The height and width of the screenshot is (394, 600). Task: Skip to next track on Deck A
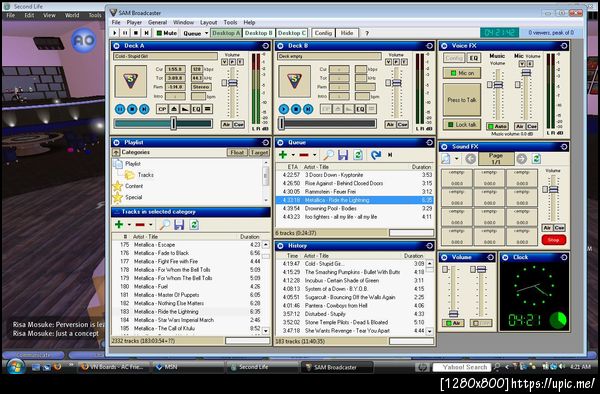pos(144,109)
